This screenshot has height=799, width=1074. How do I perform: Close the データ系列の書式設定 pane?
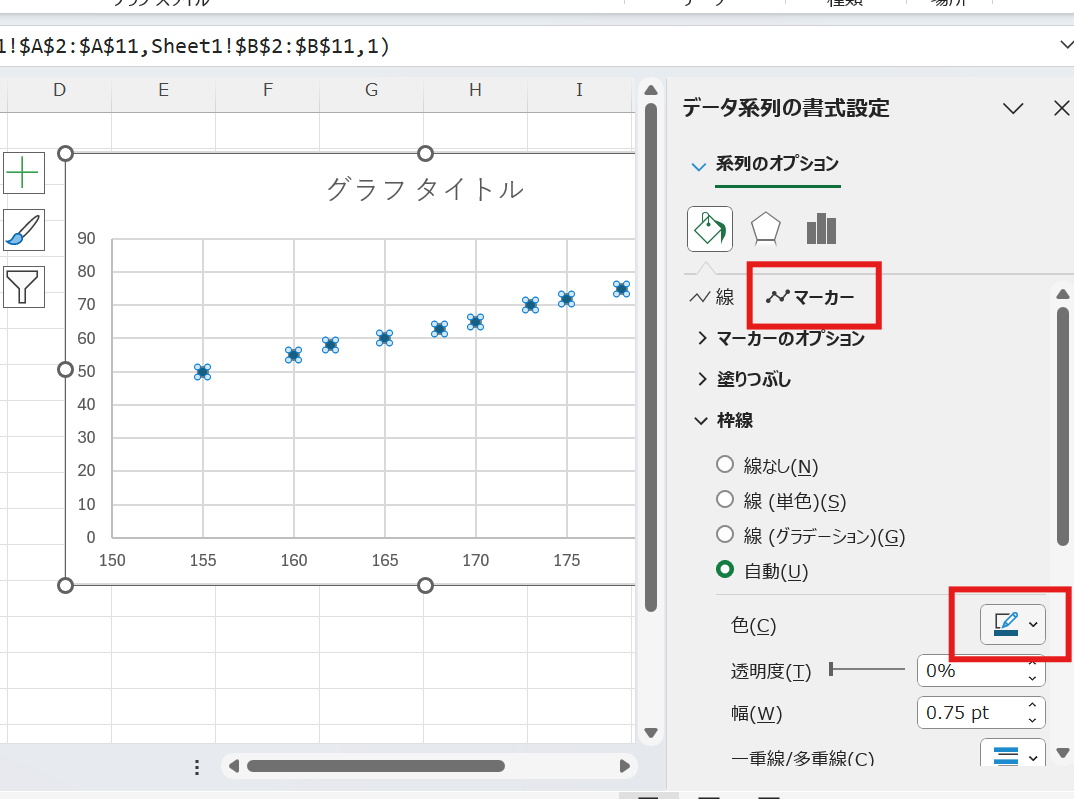(x=1061, y=108)
